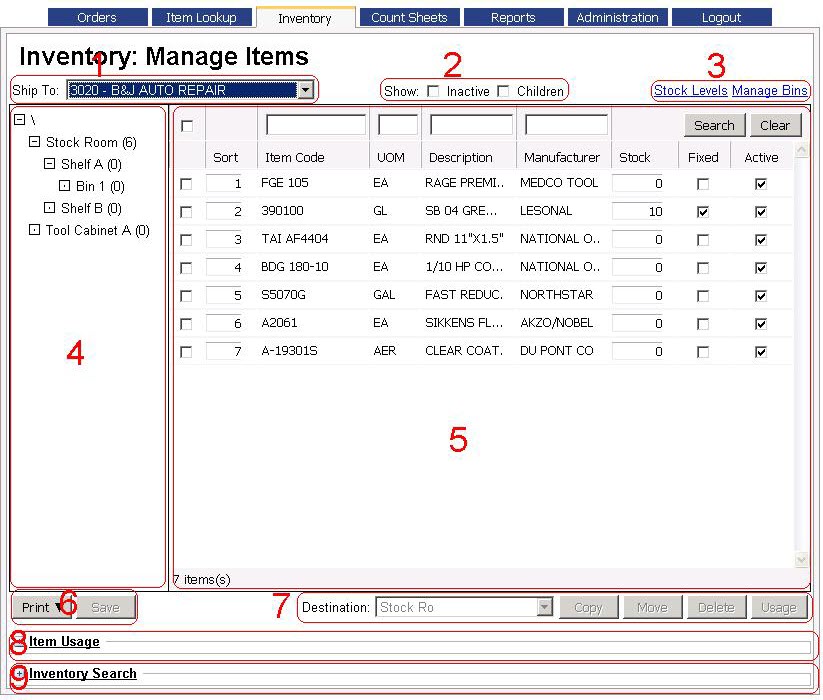
Task: Click the Search button
Action: click(x=714, y=125)
